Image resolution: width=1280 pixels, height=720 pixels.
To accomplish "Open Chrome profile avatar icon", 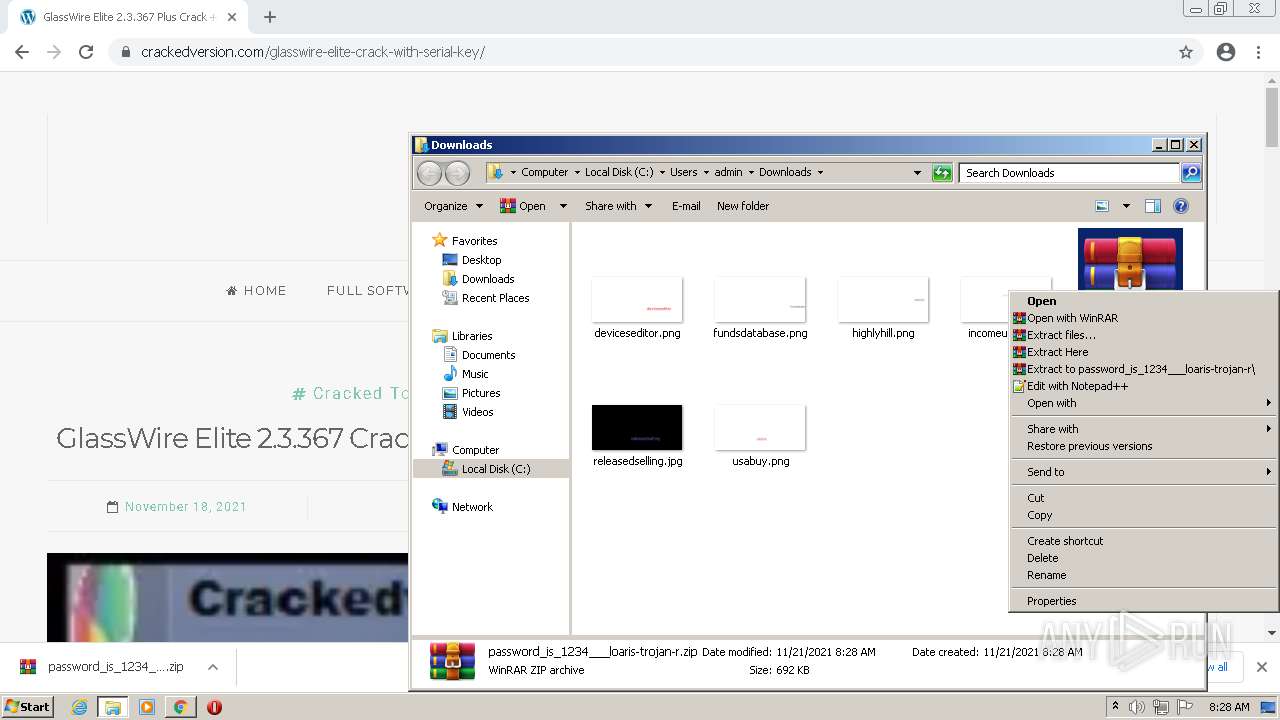I will coord(1226,52).
